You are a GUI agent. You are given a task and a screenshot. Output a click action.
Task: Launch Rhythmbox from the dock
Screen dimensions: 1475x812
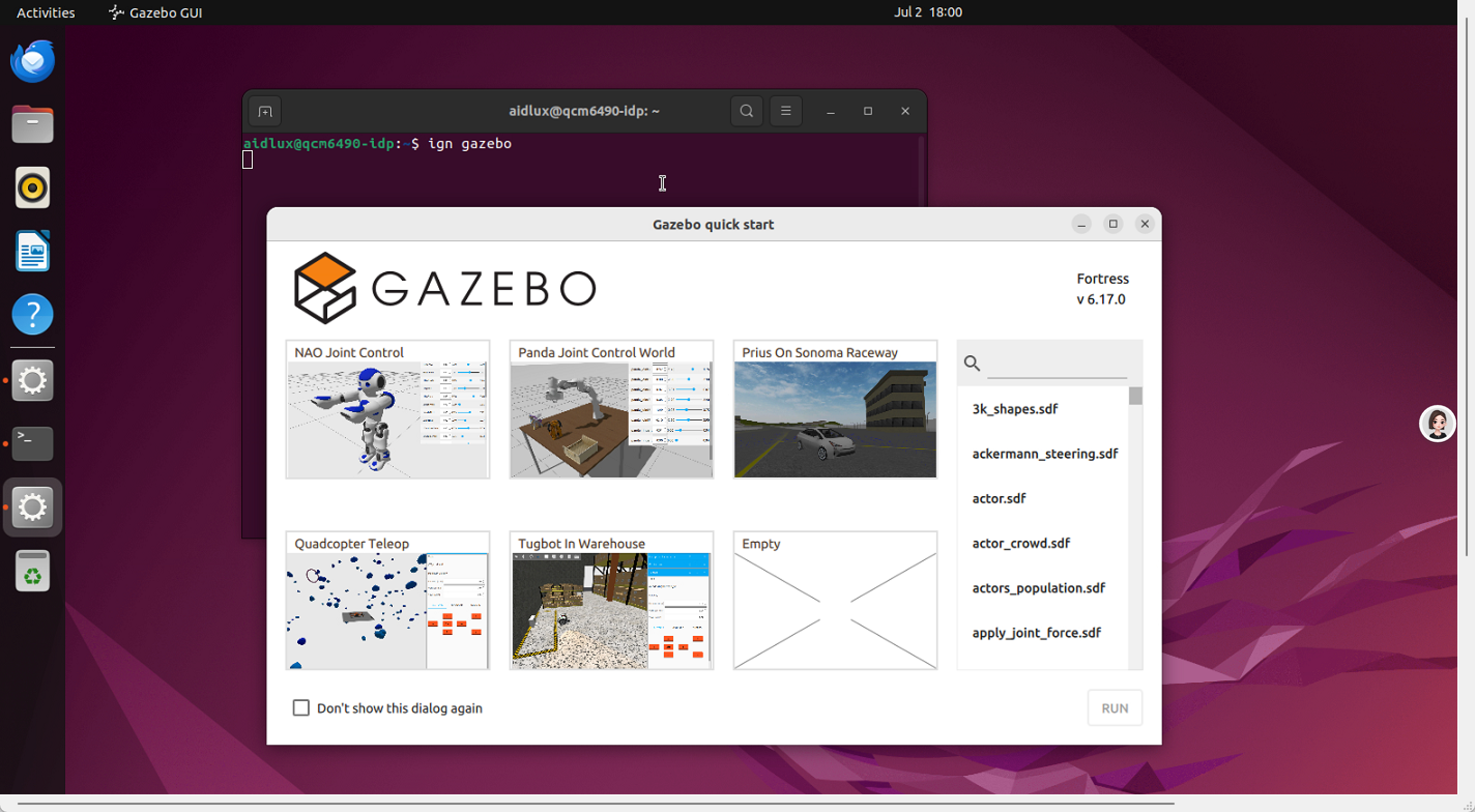32,187
